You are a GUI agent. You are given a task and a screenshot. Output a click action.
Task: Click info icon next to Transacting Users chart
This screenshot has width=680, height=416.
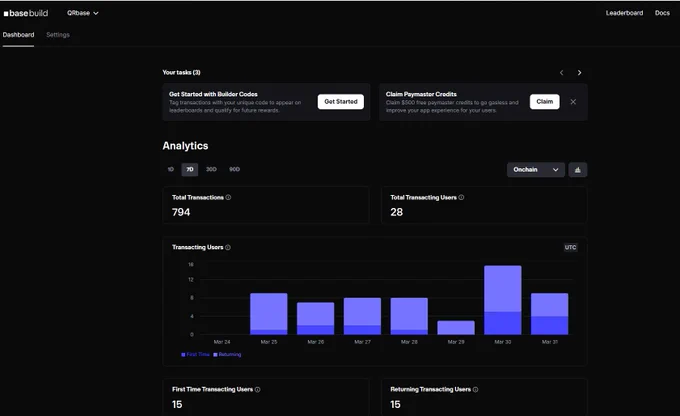[228, 247]
